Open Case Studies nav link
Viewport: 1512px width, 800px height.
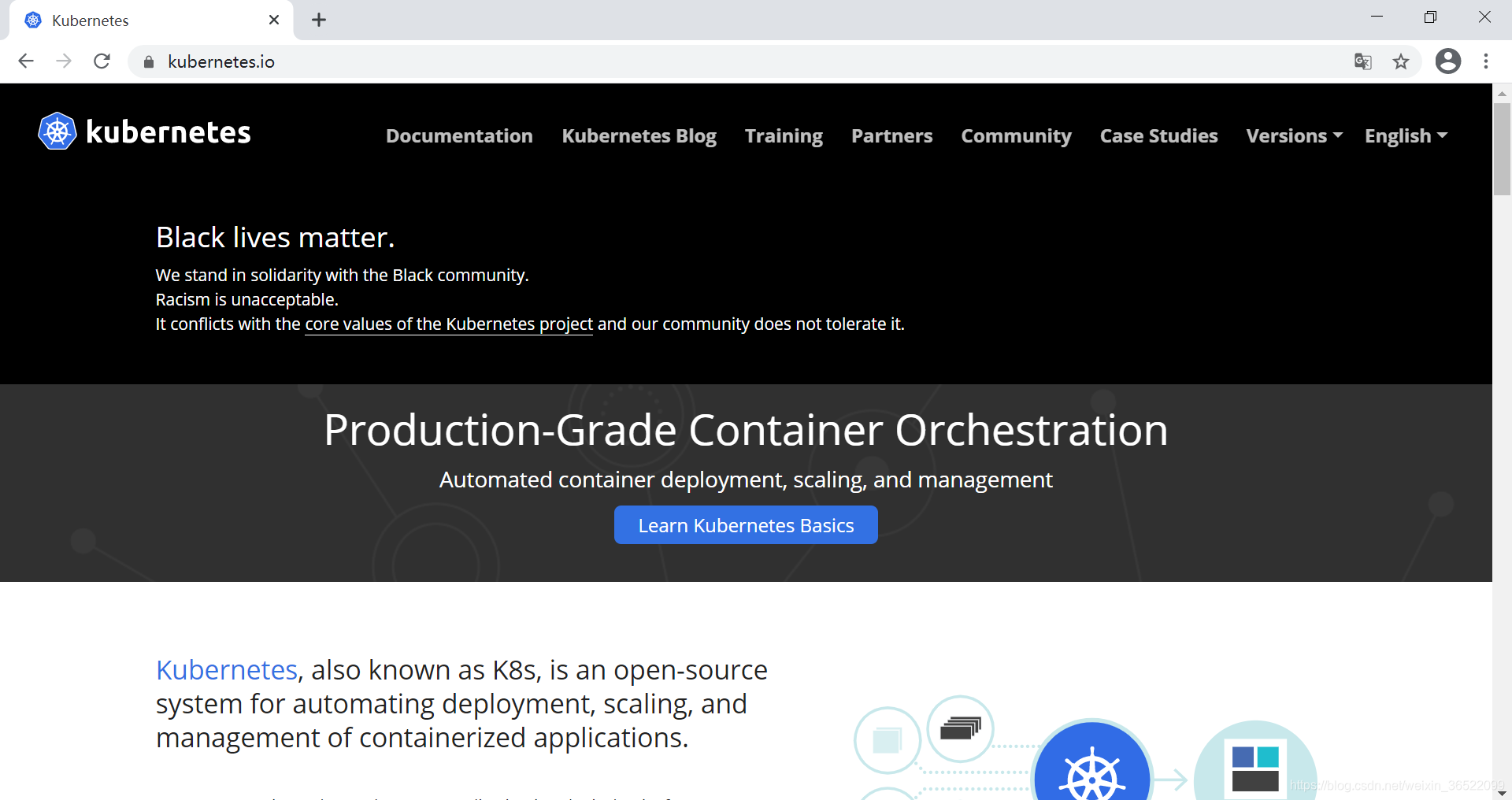(1158, 135)
